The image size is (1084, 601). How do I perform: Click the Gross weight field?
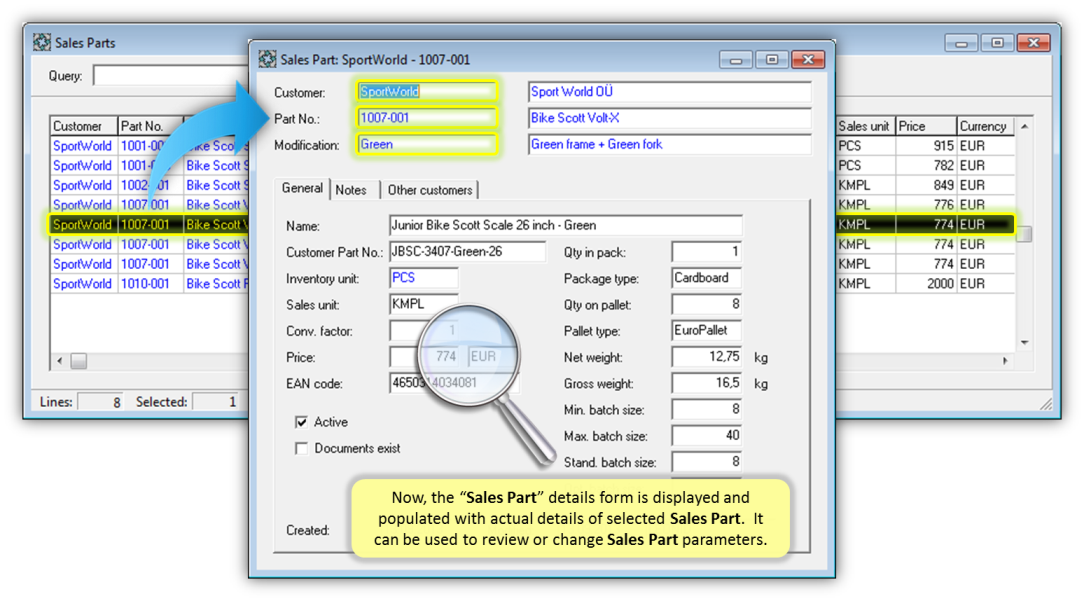tap(707, 383)
